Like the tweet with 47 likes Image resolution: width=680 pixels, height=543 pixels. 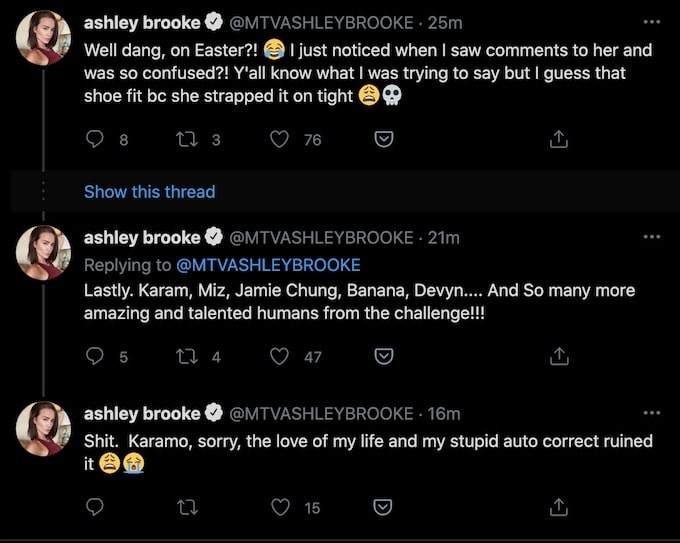[x=280, y=356]
